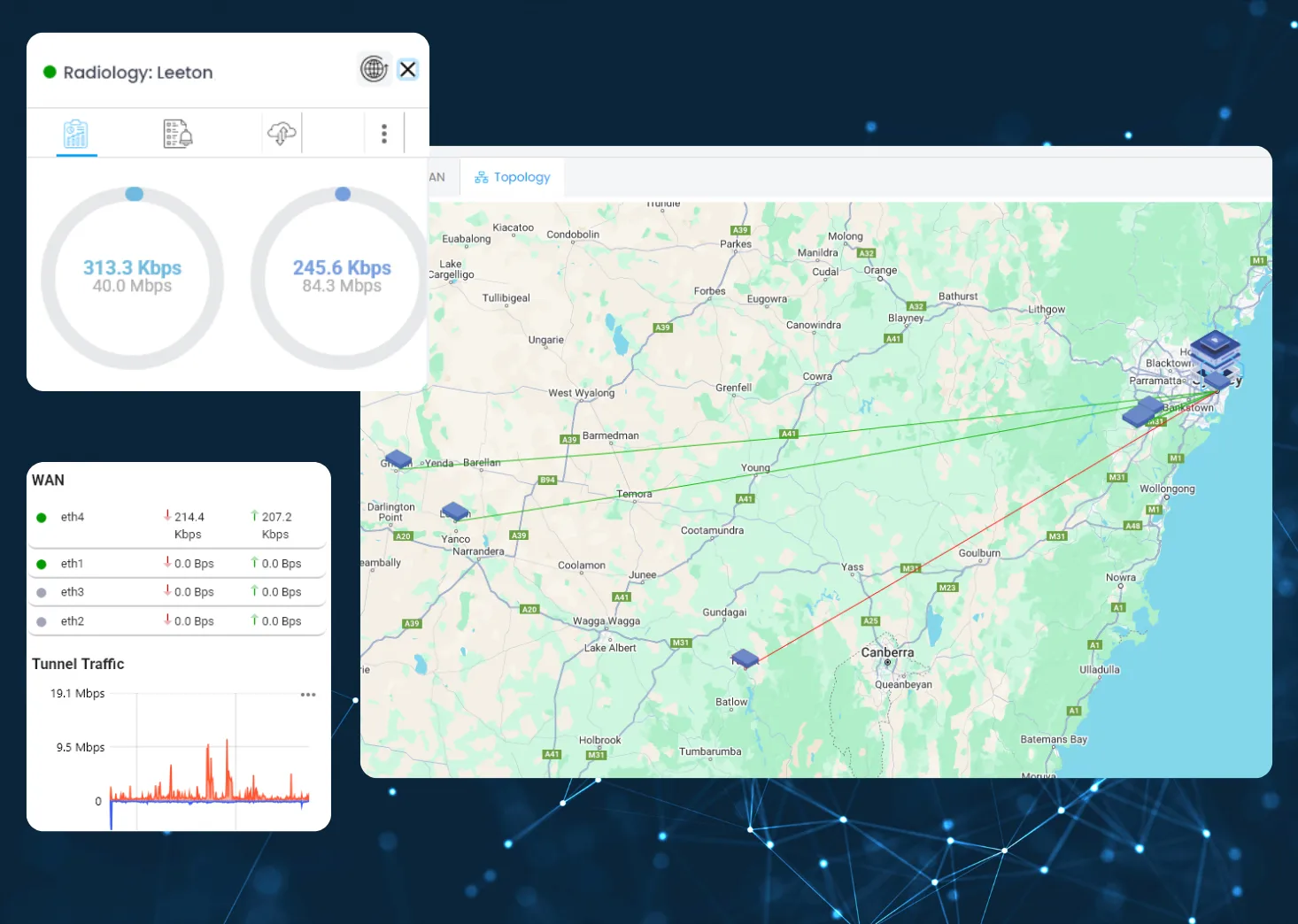Open the three-dot vertical more menu
Image resolution: width=1298 pixels, height=924 pixels.
point(383,134)
